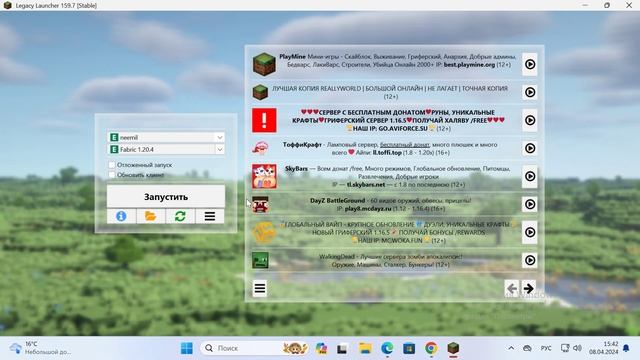
Task: Click the yellow cube icon for the MCWOKA server
Action: pyautogui.click(x=264, y=232)
